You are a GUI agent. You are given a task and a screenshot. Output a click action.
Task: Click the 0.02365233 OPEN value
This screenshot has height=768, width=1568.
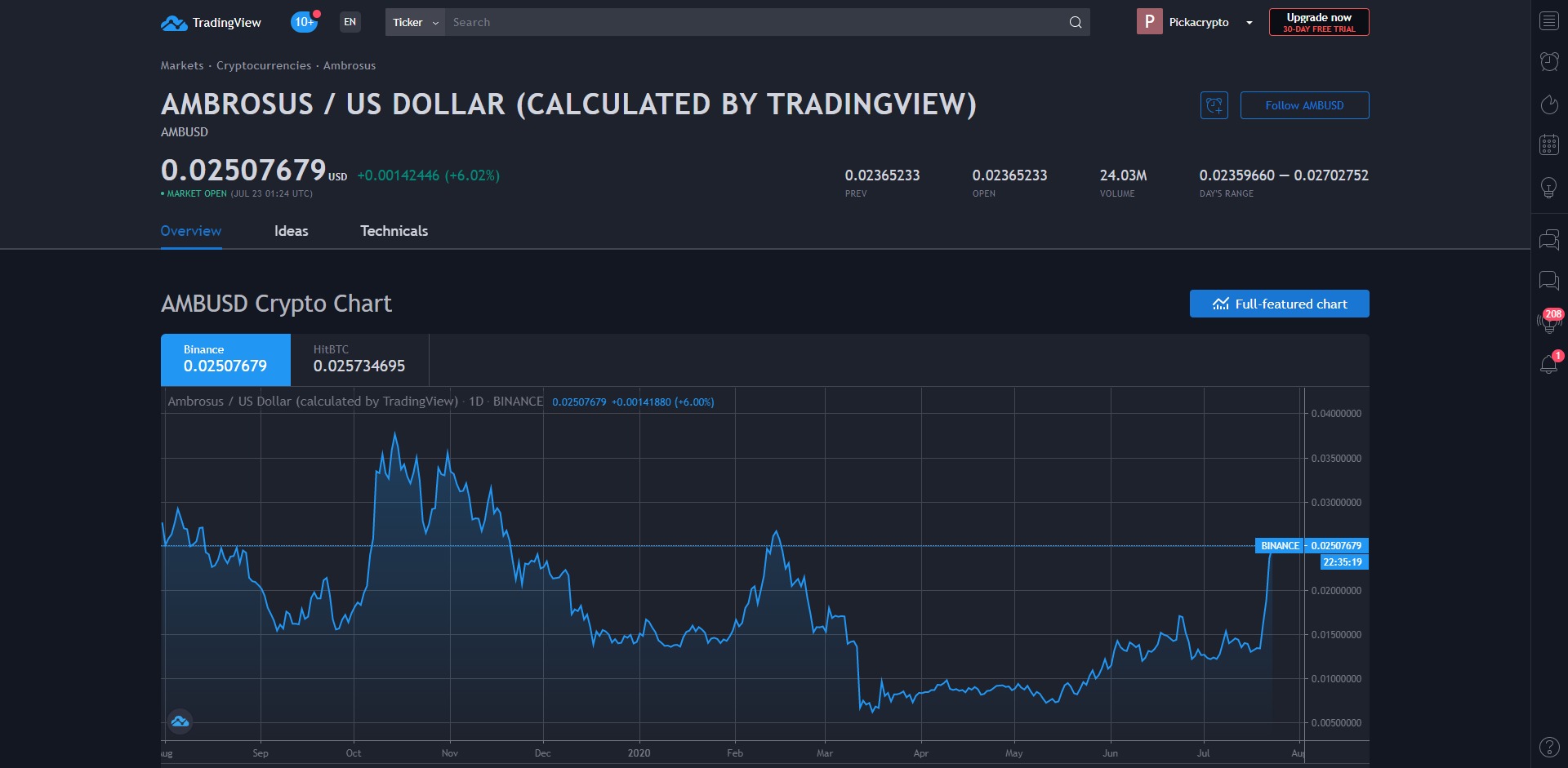[x=1009, y=175]
